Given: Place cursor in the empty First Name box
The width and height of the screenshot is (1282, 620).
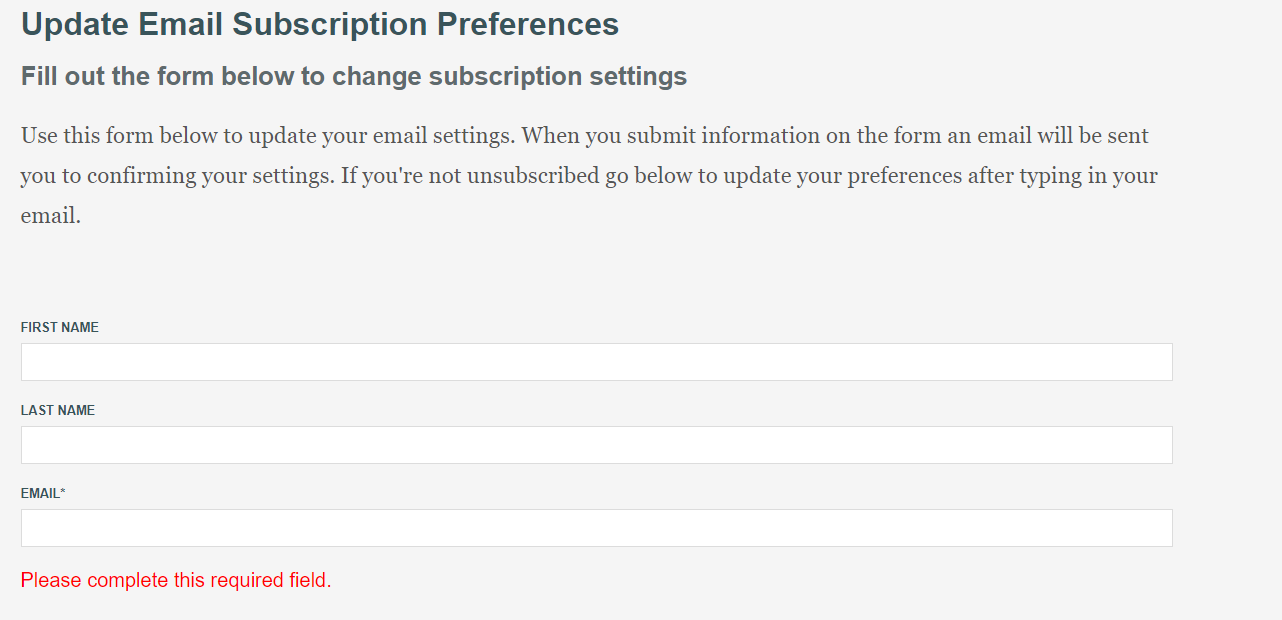Looking at the screenshot, I should (596, 361).
